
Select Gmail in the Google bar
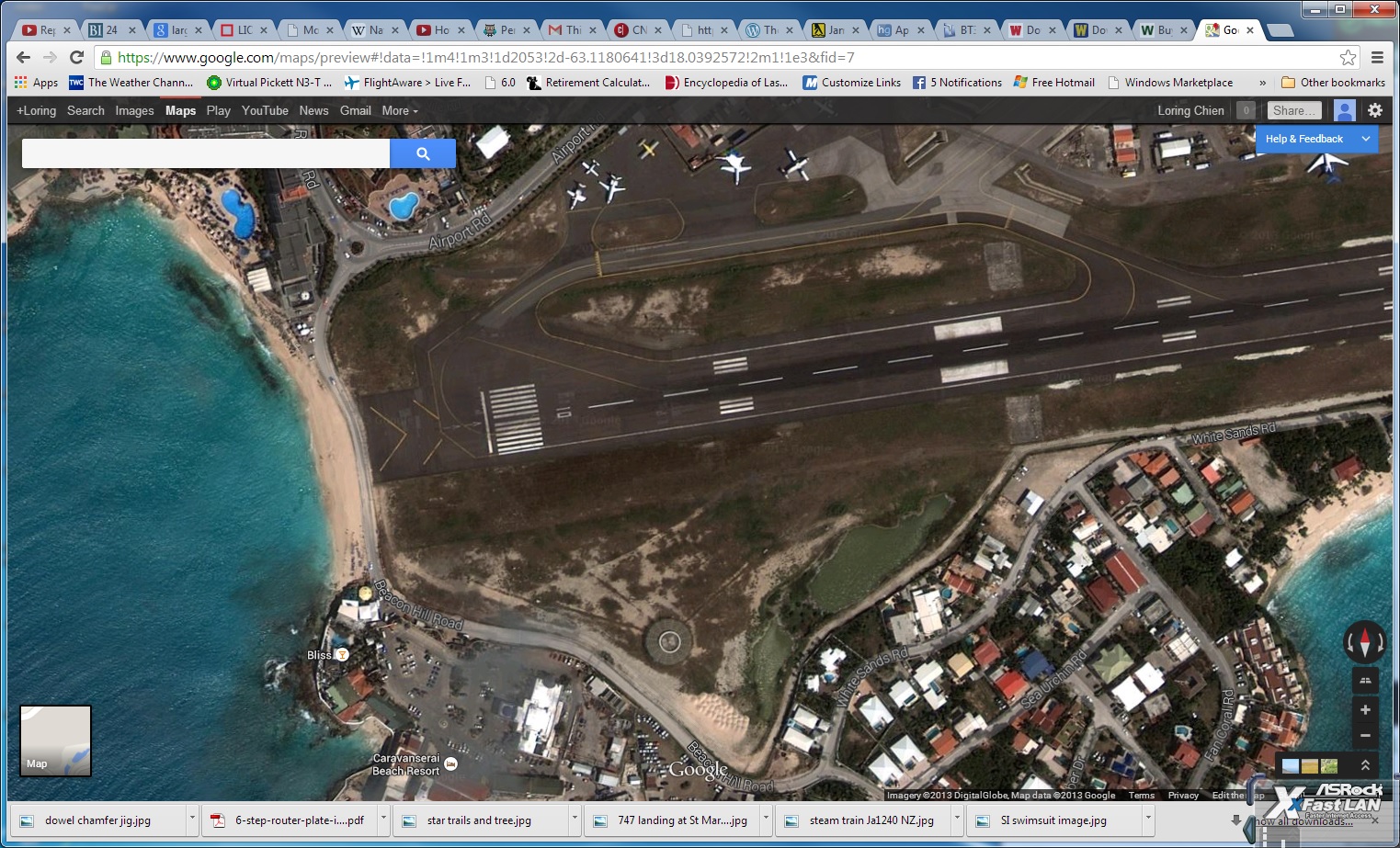(x=355, y=110)
